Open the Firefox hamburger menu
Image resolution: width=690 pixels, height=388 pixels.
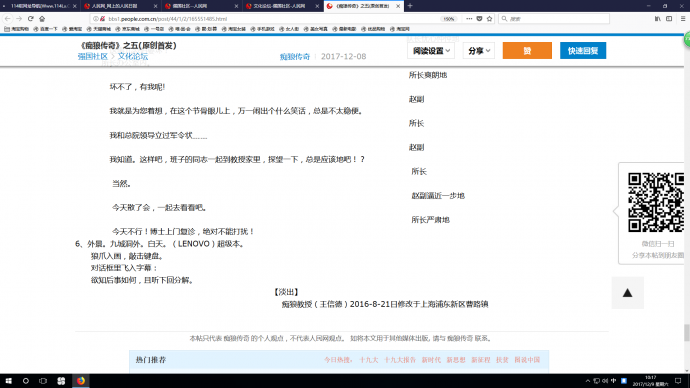point(683,19)
